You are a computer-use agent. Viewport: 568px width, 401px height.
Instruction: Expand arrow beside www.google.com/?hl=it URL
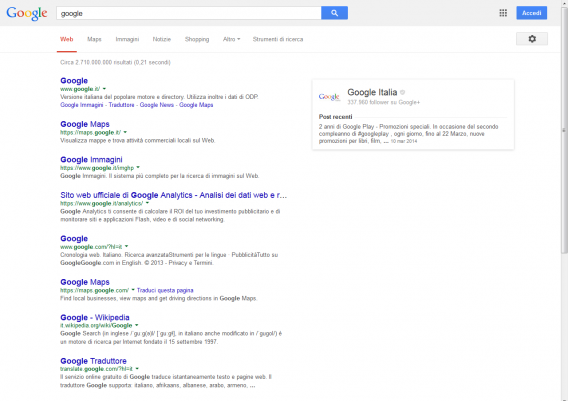tap(126, 247)
